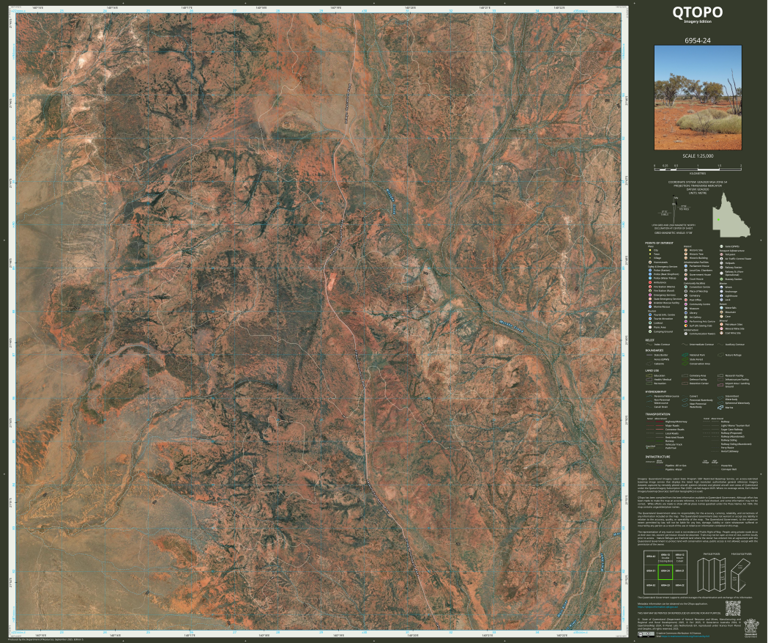Click the Queensland locator map silhouette

[x=730, y=214]
